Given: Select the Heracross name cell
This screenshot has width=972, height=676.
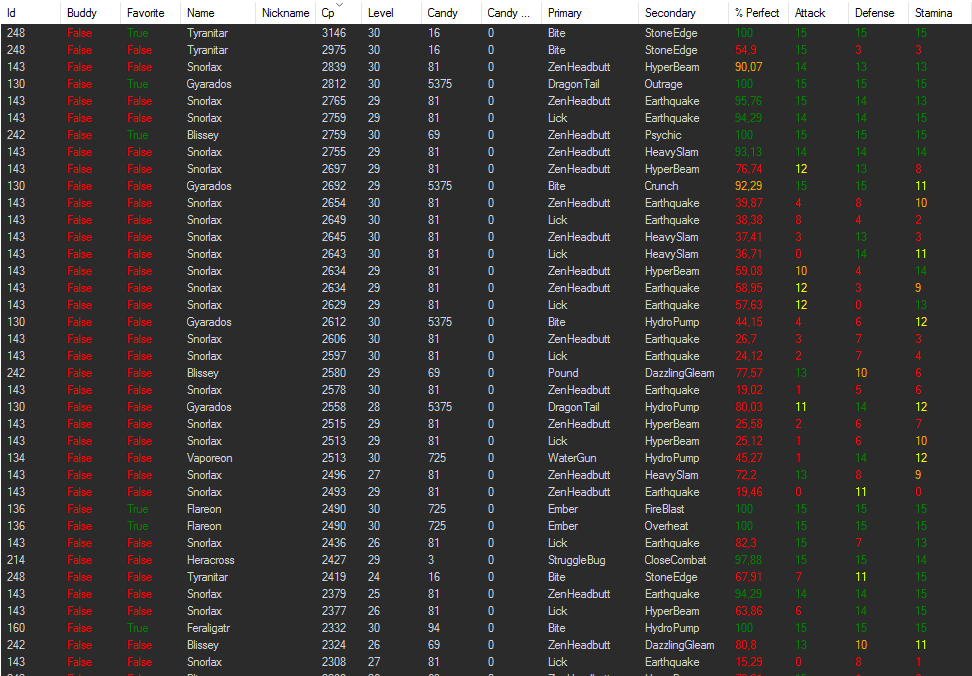Looking at the screenshot, I should (x=211, y=560).
